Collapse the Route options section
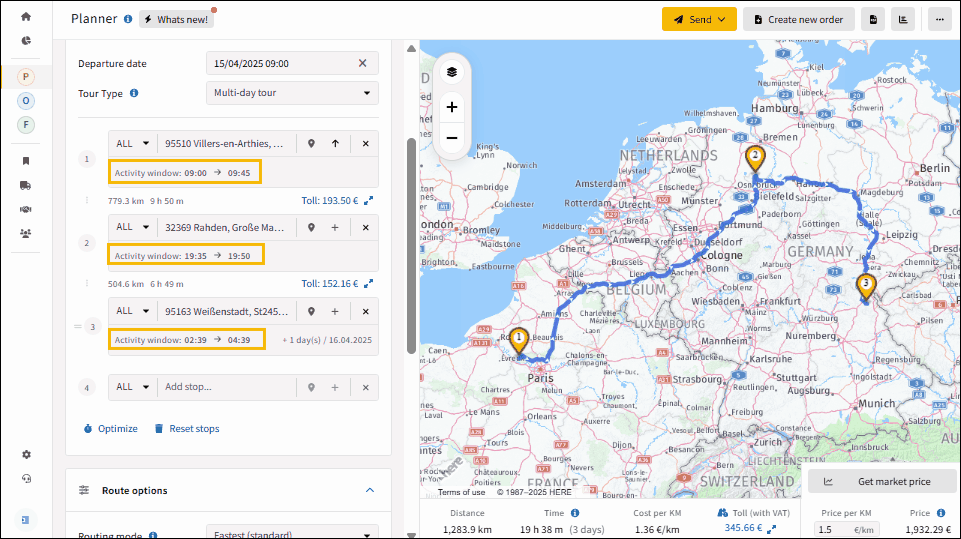The width and height of the screenshot is (961, 539). [x=370, y=490]
